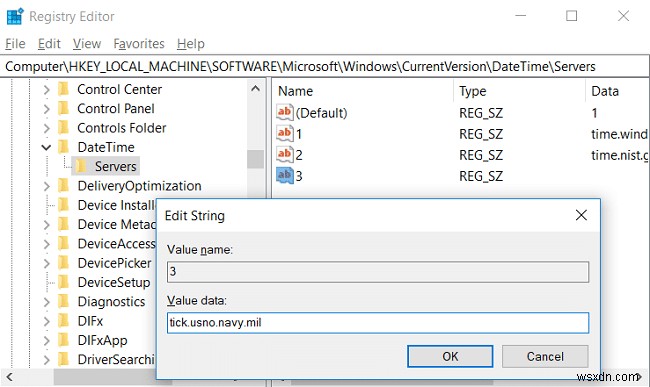Screen dimensions: 650x387
Task: Select the DevicePicker folder icon
Action: pyautogui.click(x=63, y=263)
